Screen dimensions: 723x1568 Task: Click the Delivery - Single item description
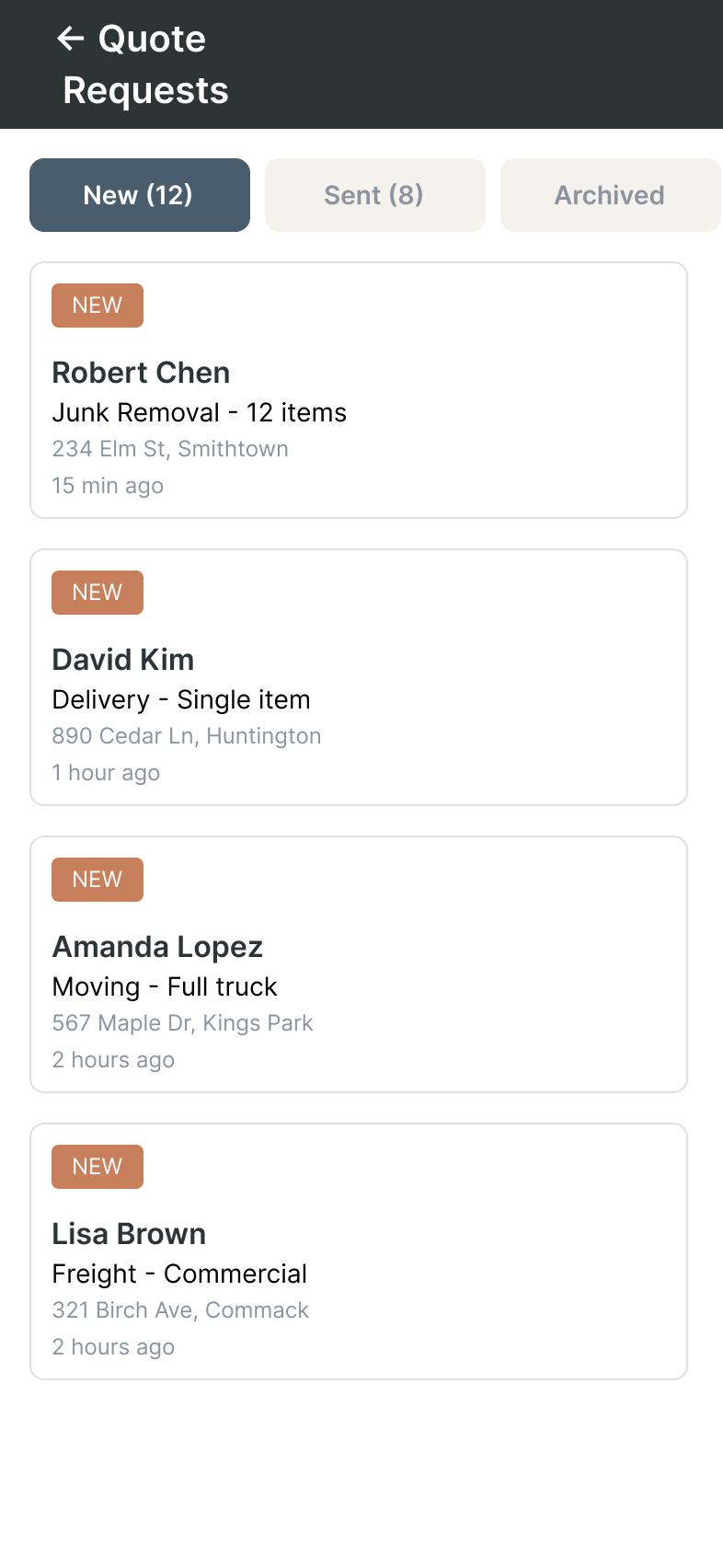[181, 699]
